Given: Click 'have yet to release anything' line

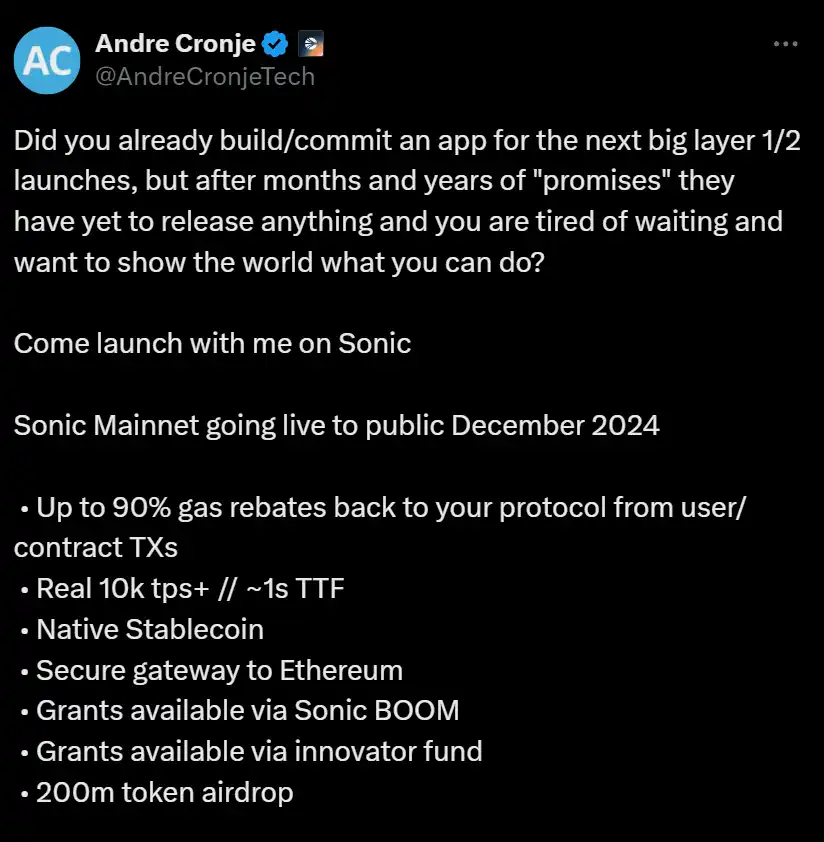Looking at the screenshot, I should [398, 222].
